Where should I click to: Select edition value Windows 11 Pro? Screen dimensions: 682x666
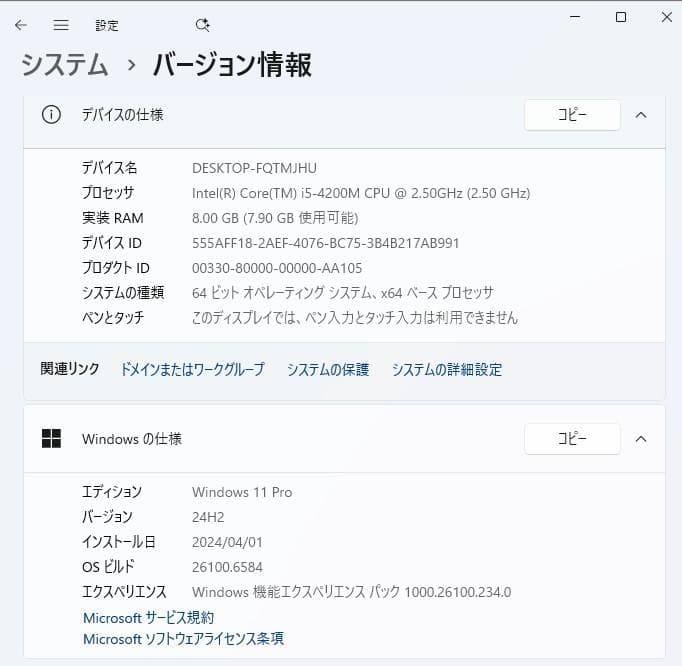click(x=242, y=492)
